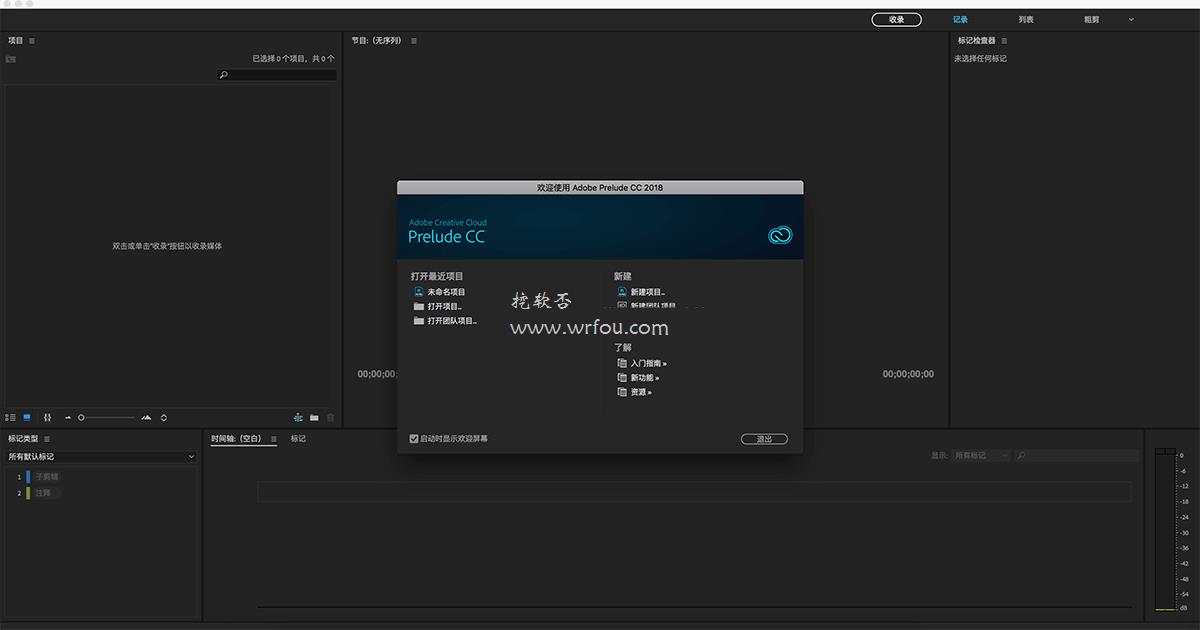The image size is (1200, 630).
Task: Open the 项目 panel menu icon
Action: [x=32, y=41]
